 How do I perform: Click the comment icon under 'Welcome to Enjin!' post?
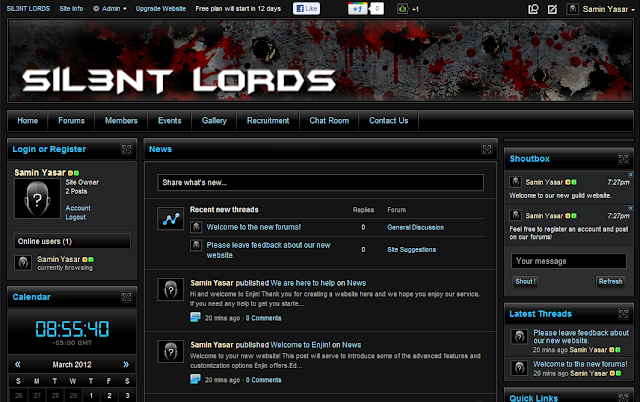click(x=196, y=379)
